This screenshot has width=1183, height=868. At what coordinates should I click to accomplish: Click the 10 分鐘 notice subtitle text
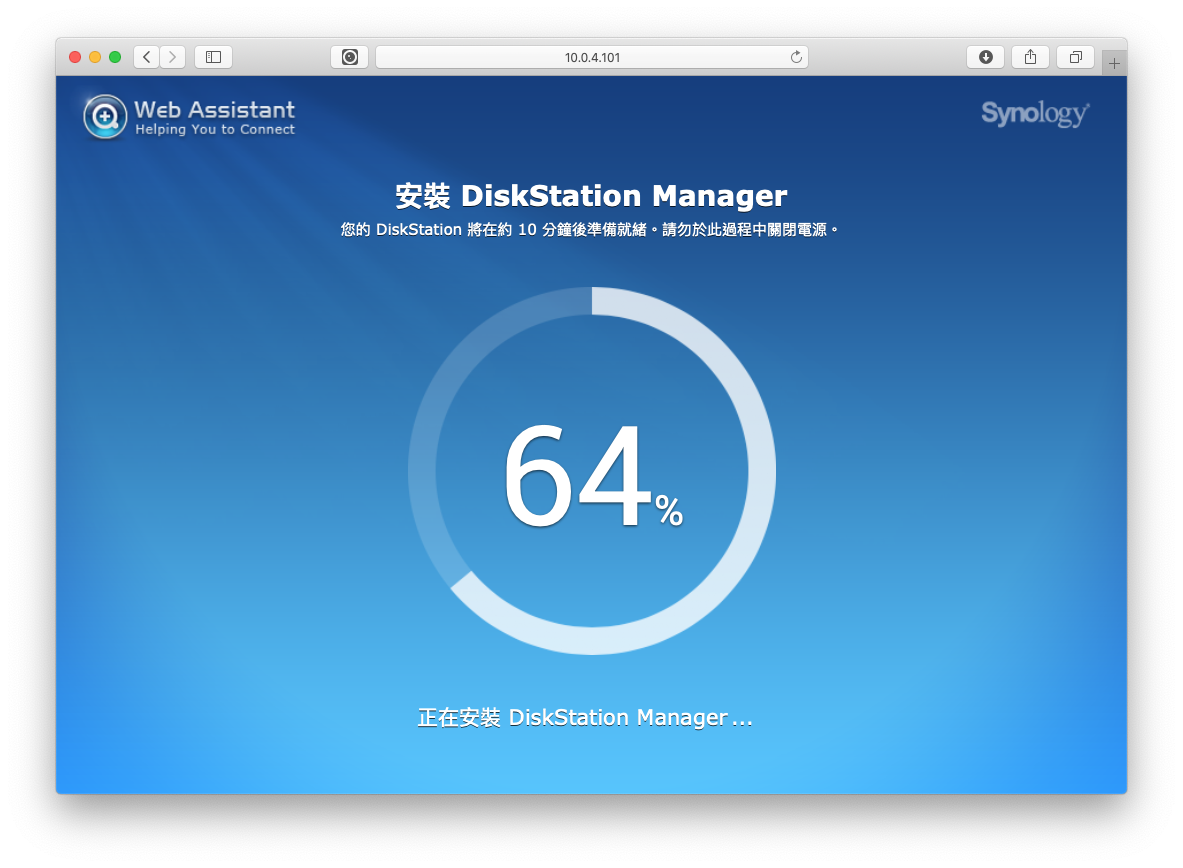pos(589,229)
